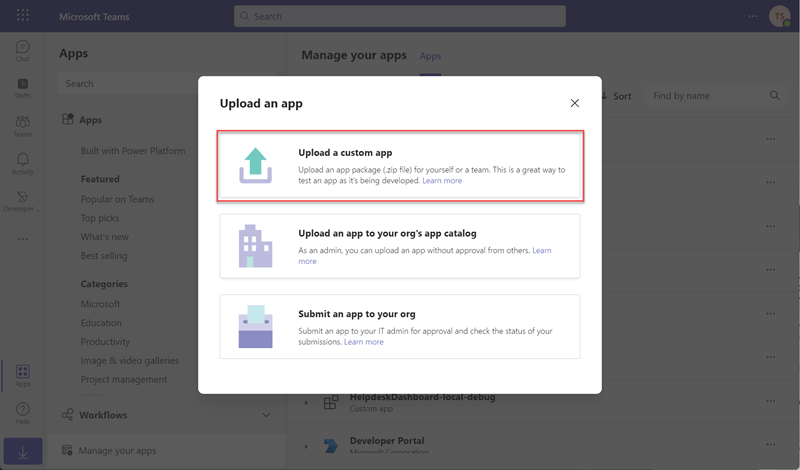The width and height of the screenshot is (800, 470).
Task: Open Developer Portal in left rail
Action: 22,202
